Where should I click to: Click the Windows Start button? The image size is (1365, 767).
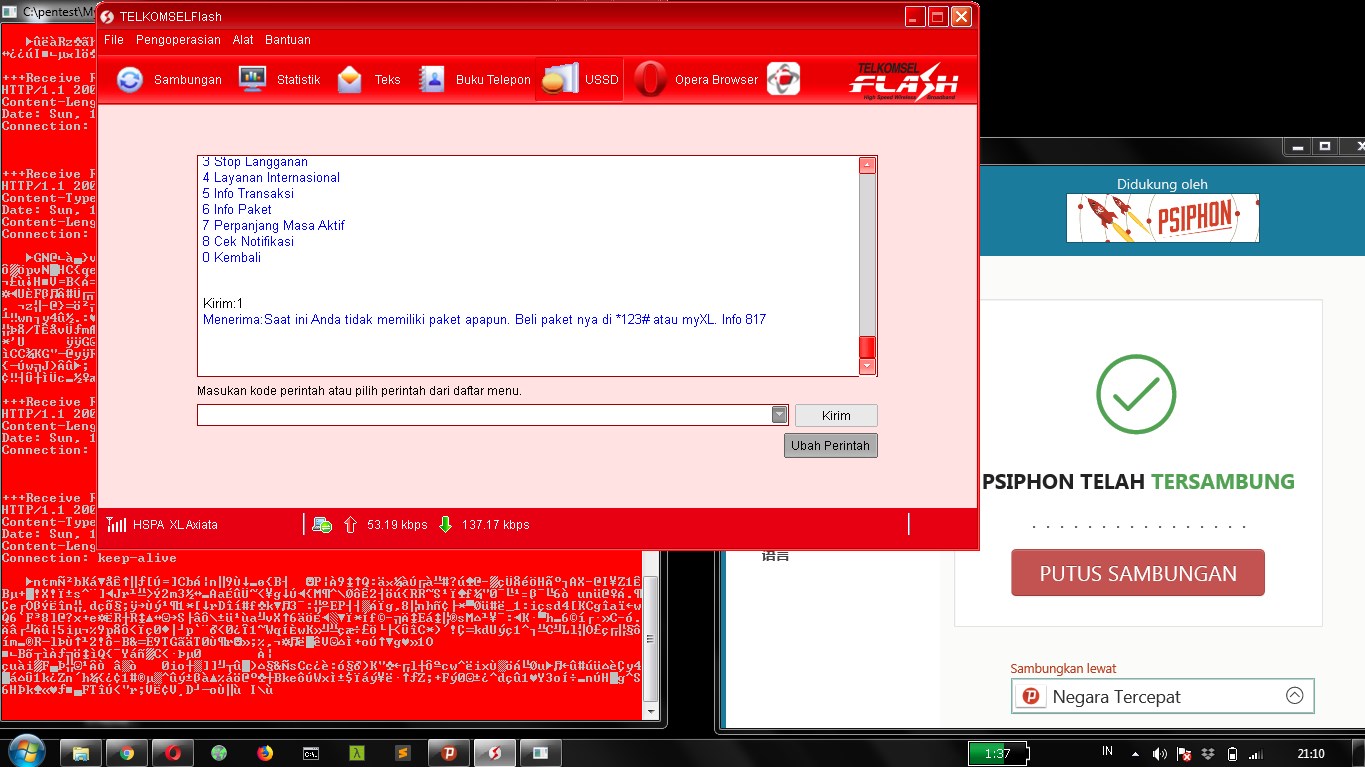click(x=26, y=752)
